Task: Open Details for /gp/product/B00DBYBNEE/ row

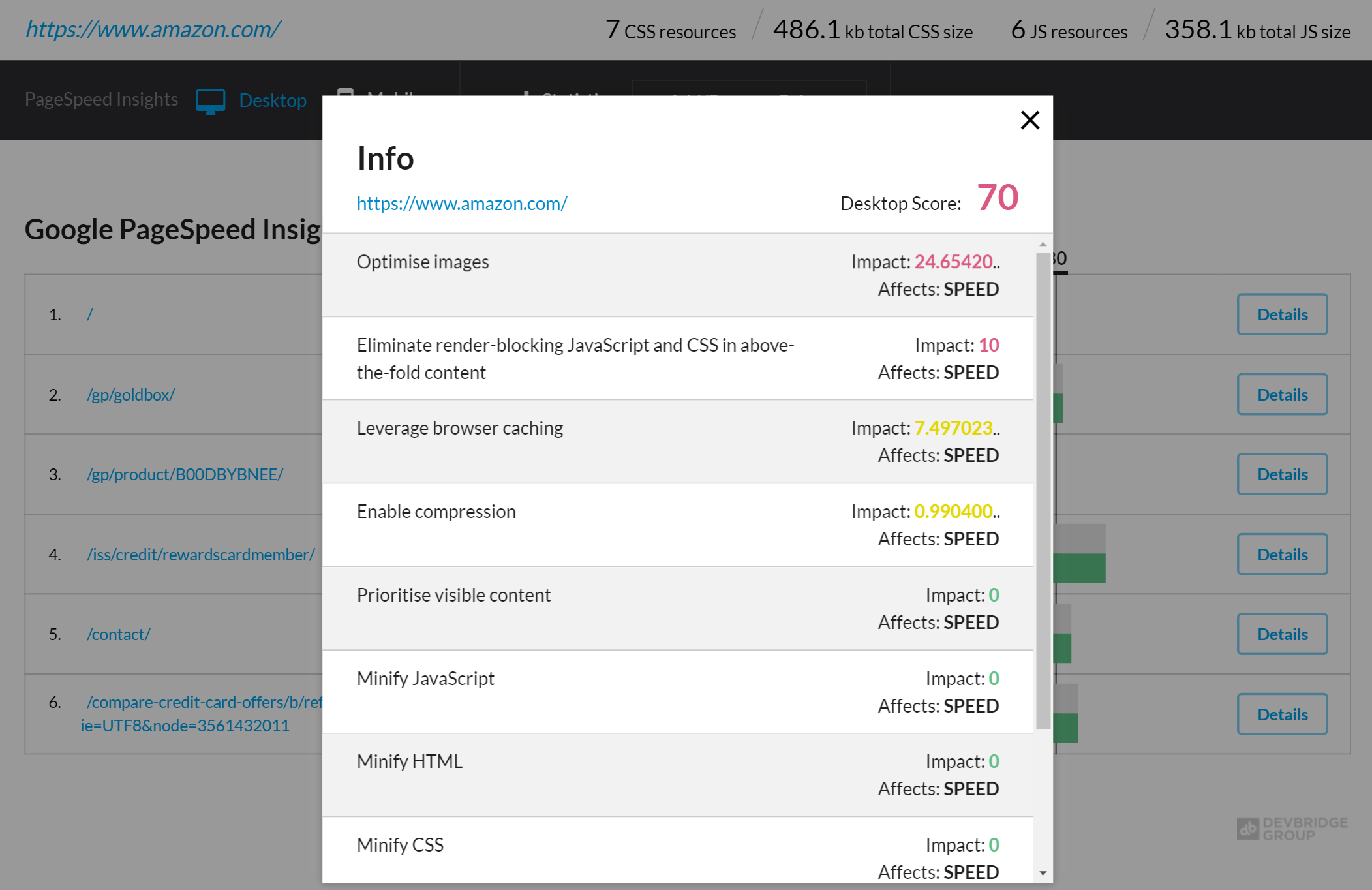Action: coord(1282,474)
